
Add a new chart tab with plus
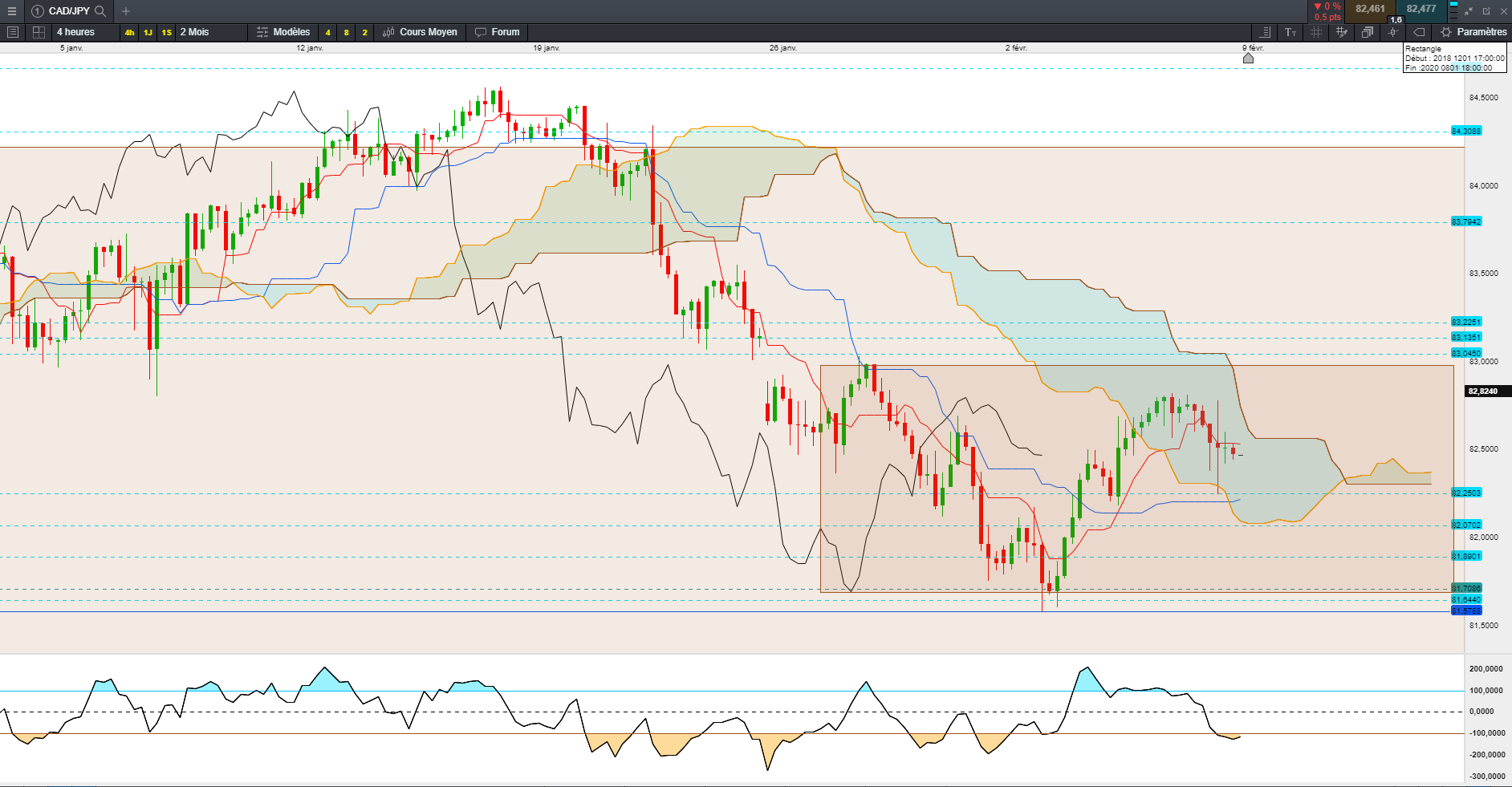126,11
